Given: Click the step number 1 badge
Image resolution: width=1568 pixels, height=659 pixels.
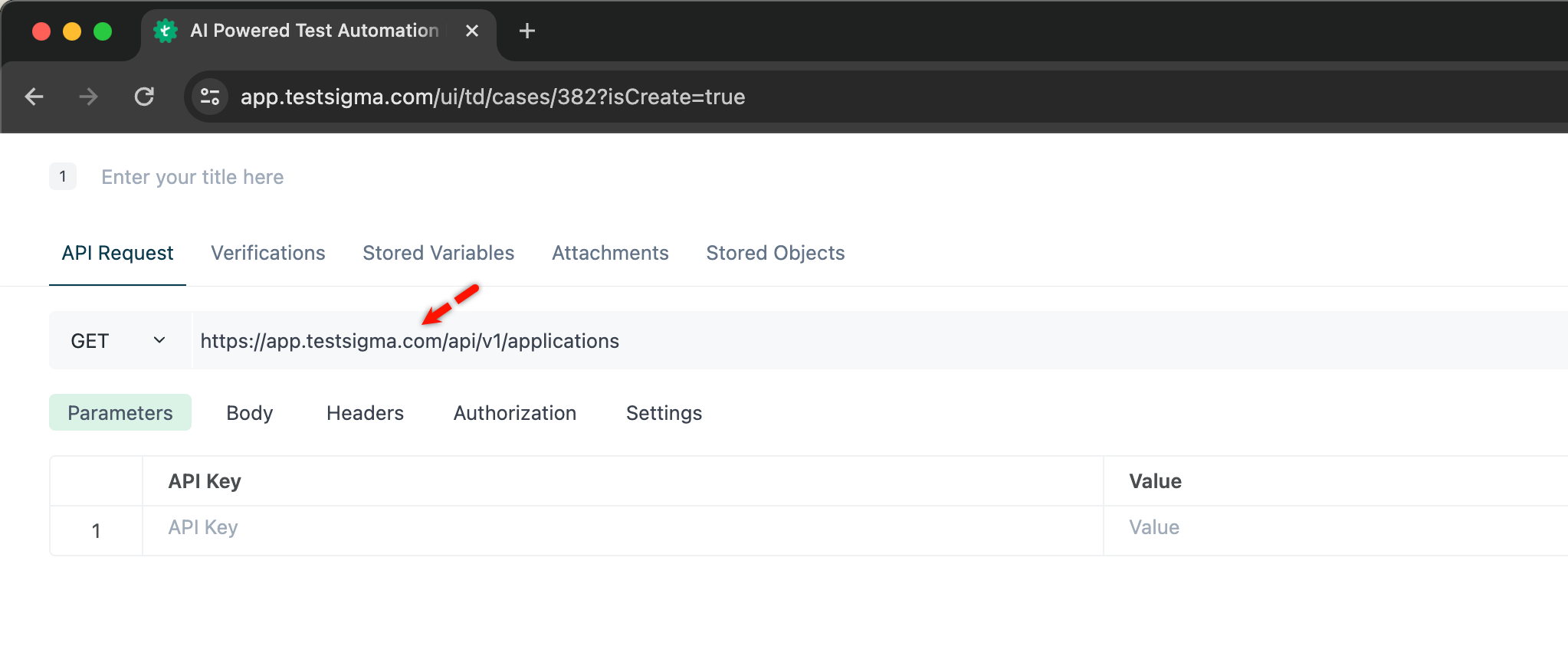Looking at the screenshot, I should [63, 176].
